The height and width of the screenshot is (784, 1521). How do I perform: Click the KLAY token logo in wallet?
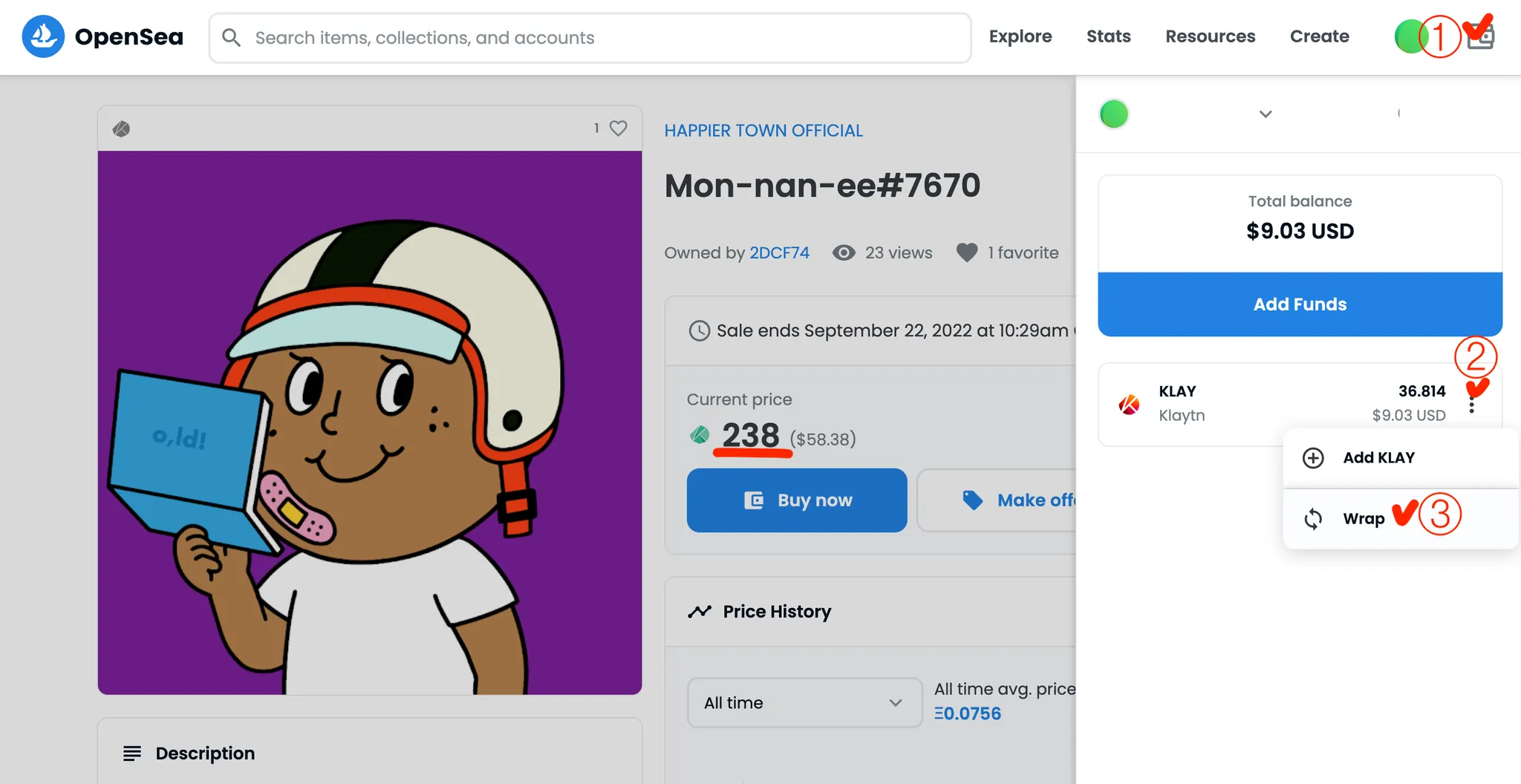pos(1129,405)
